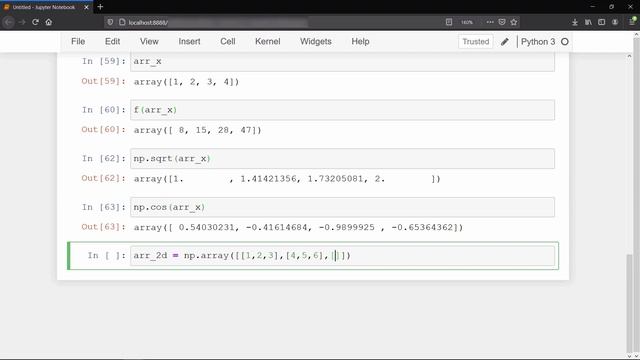Screen dimensions: 640x360
Task: Click the zoom level percentage badge
Action: 467,22
